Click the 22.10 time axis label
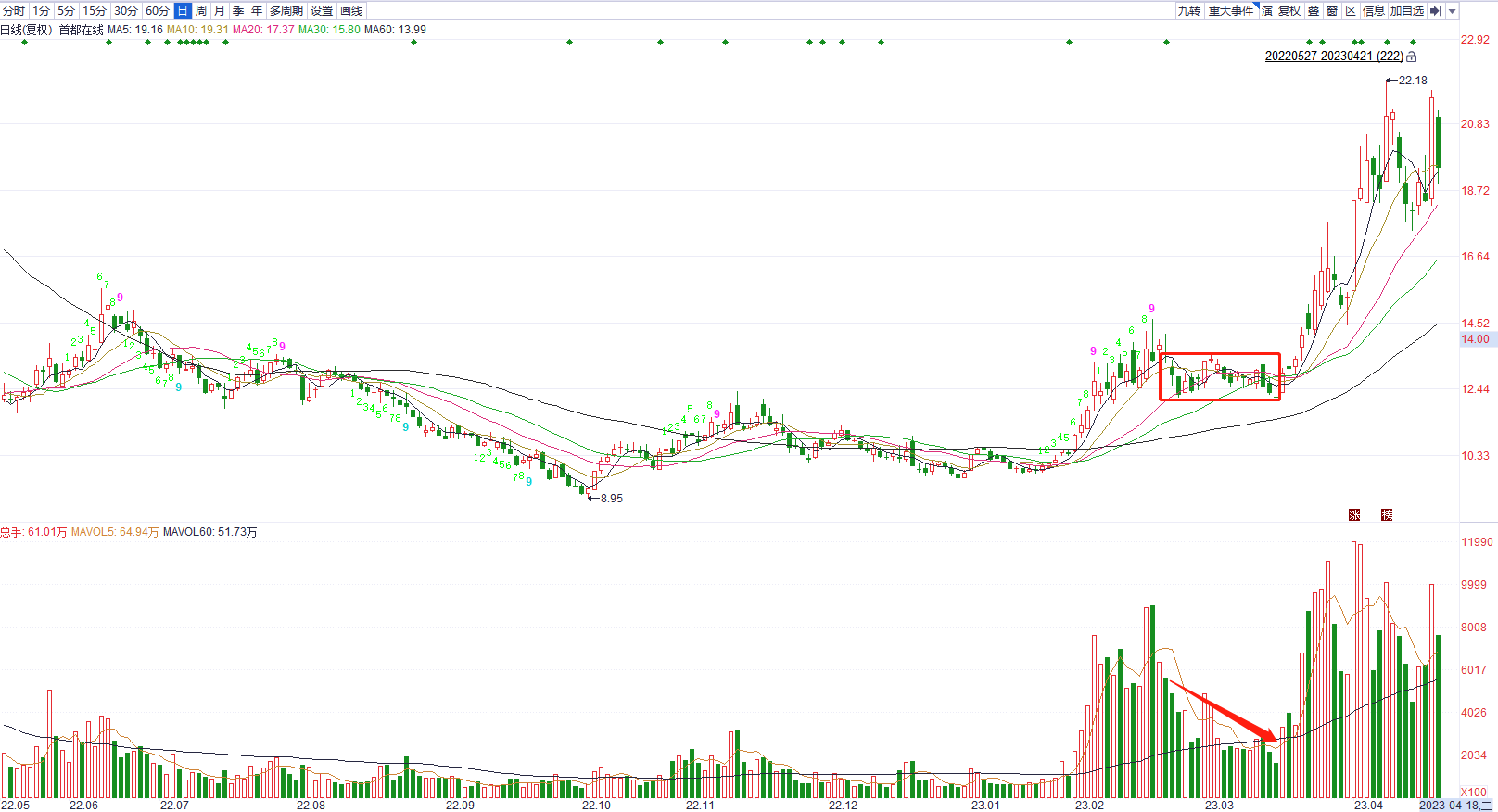 [x=596, y=806]
